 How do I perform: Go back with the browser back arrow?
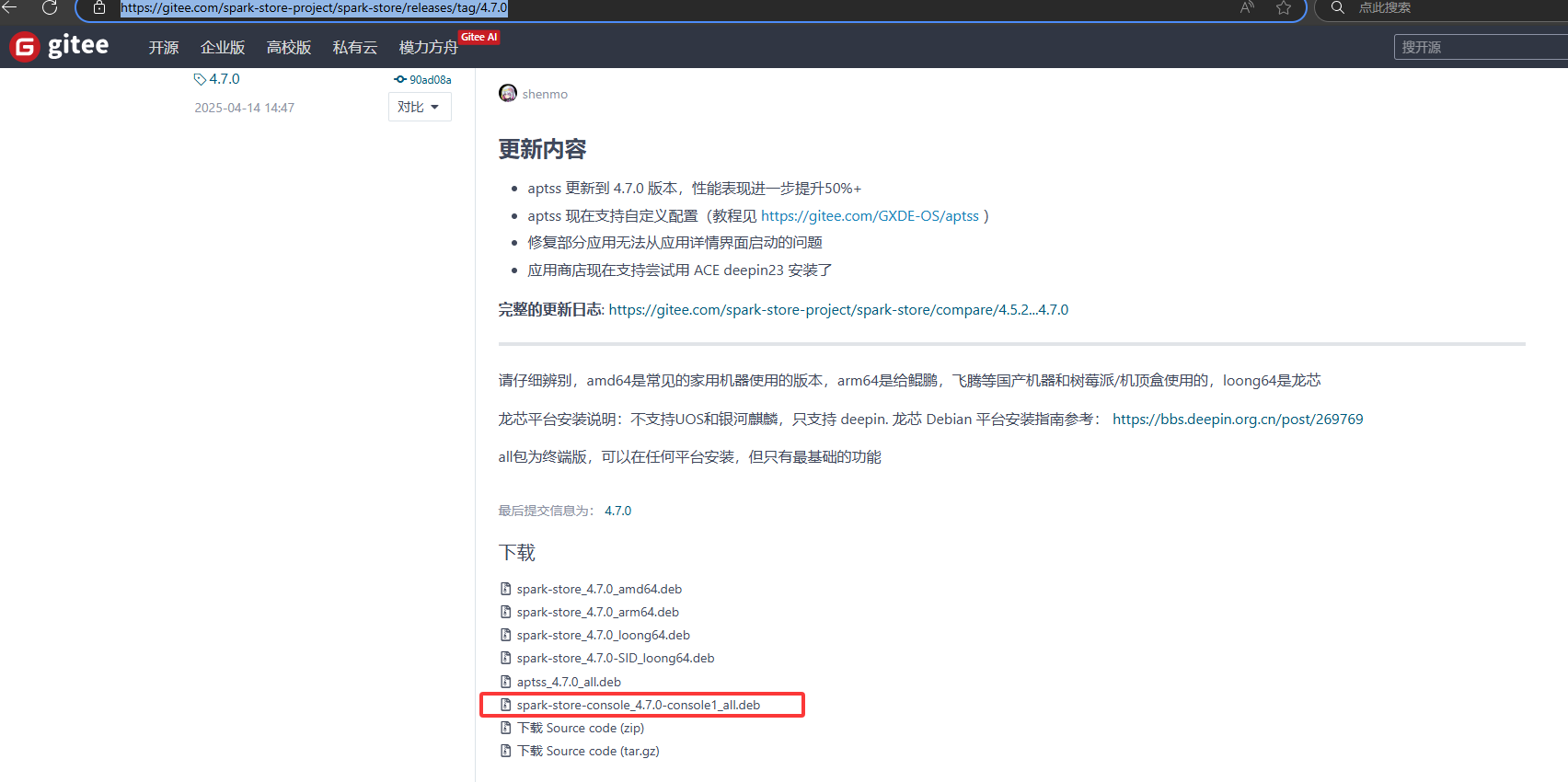(9, 7)
